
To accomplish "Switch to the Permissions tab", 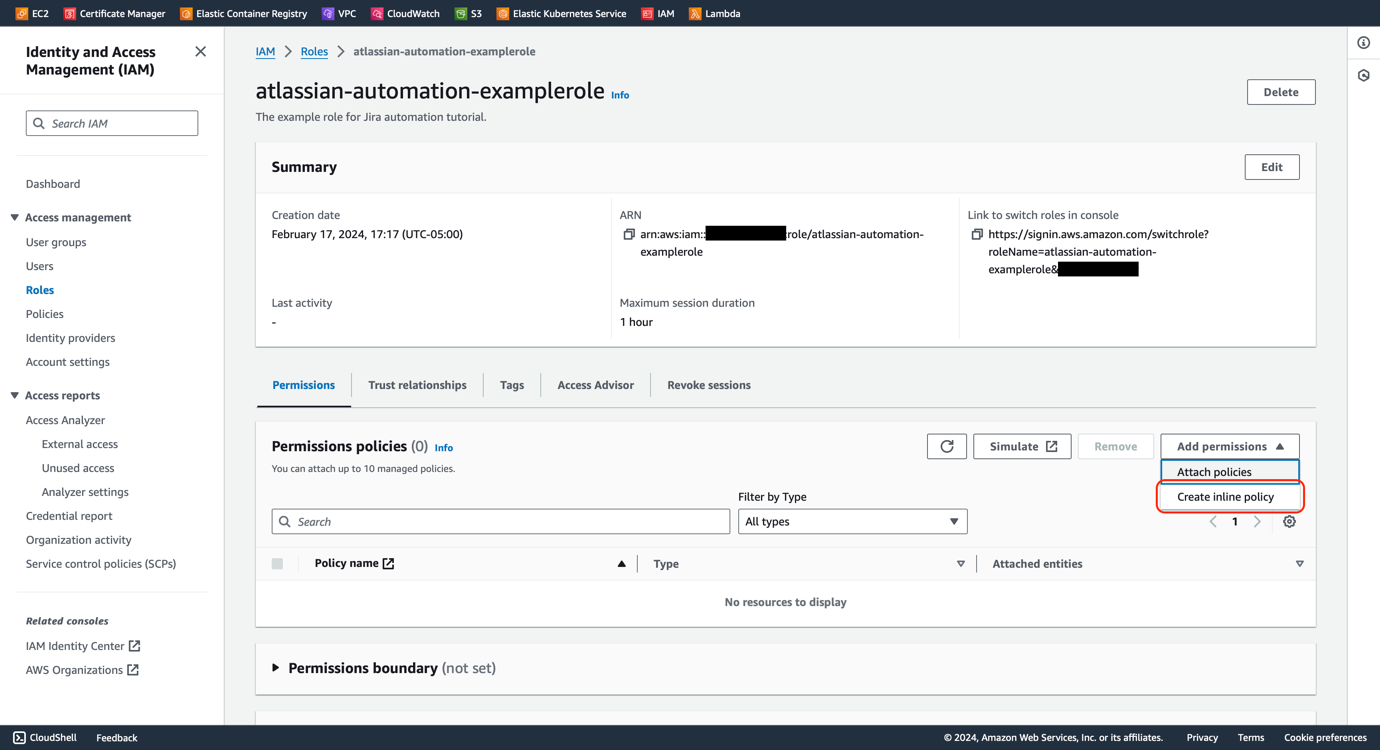I will point(303,385).
